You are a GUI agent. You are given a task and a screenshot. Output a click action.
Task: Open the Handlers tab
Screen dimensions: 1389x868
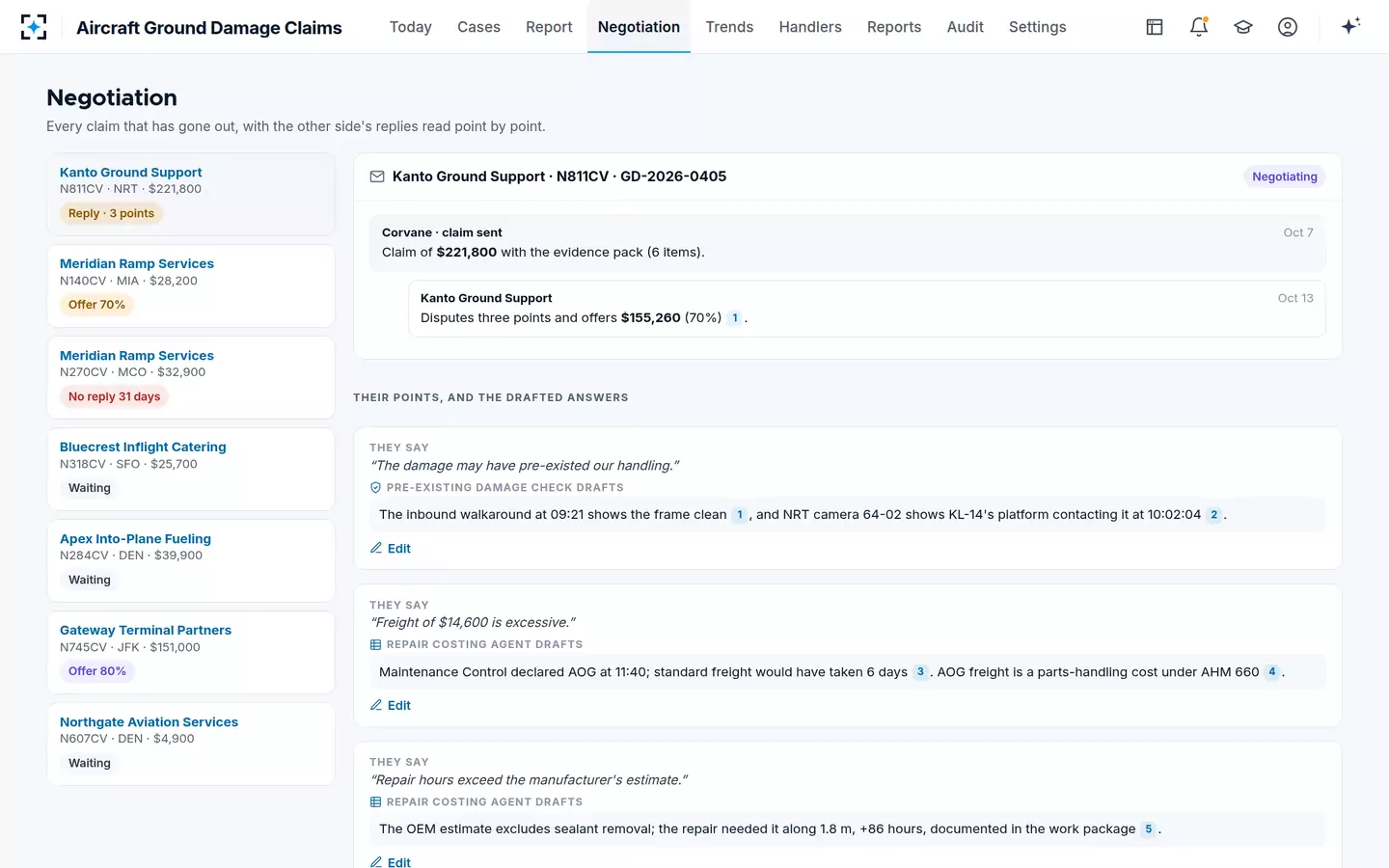click(x=810, y=27)
